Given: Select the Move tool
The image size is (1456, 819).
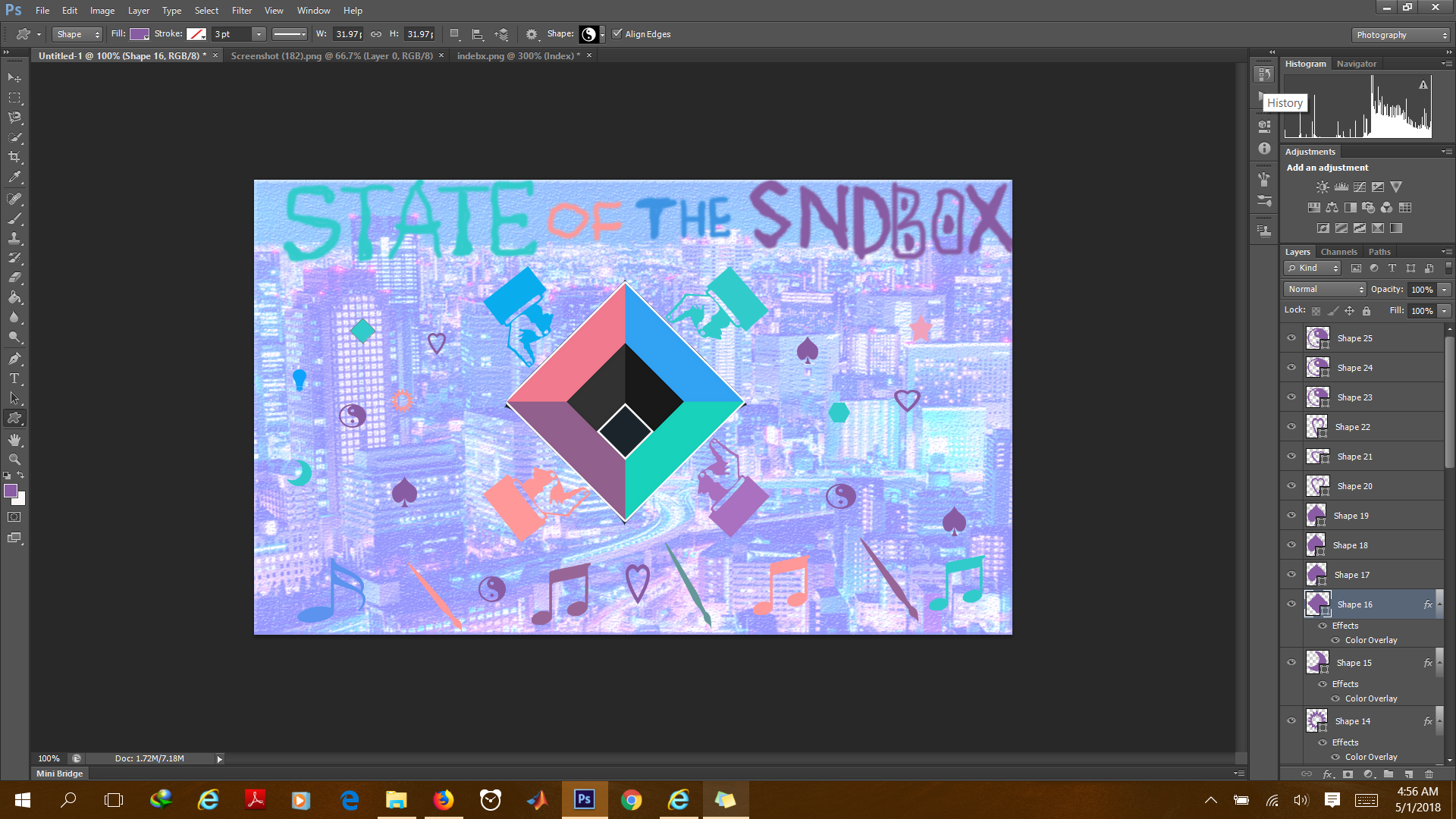Looking at the screenshot, I should coord(13,78).
